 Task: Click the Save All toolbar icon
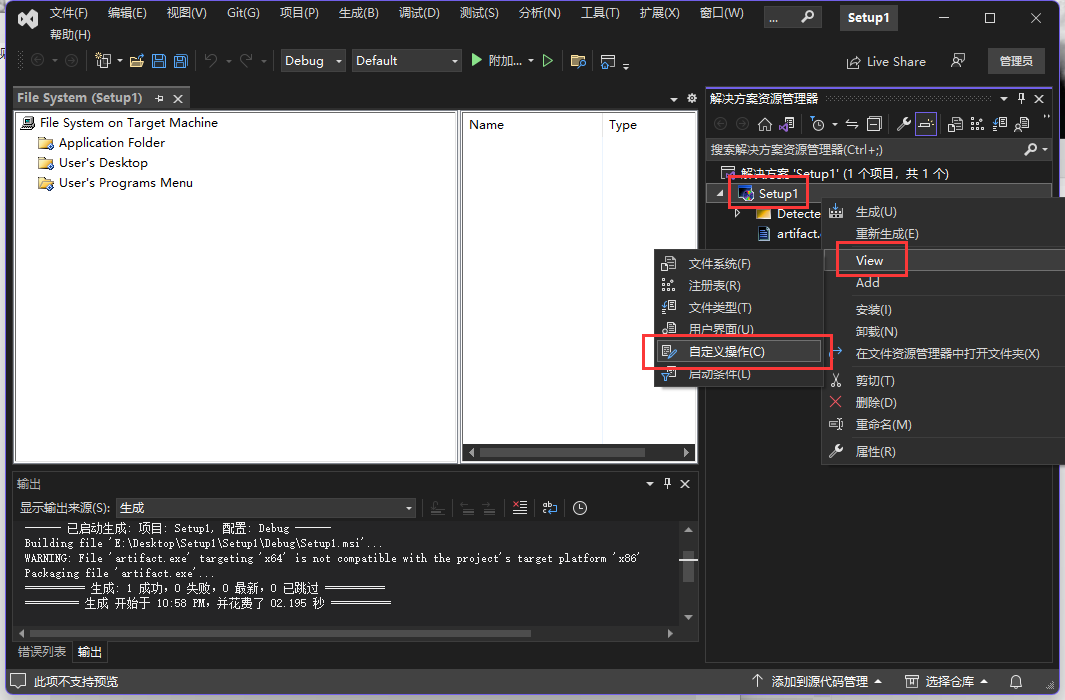click(x=180, y=61)
